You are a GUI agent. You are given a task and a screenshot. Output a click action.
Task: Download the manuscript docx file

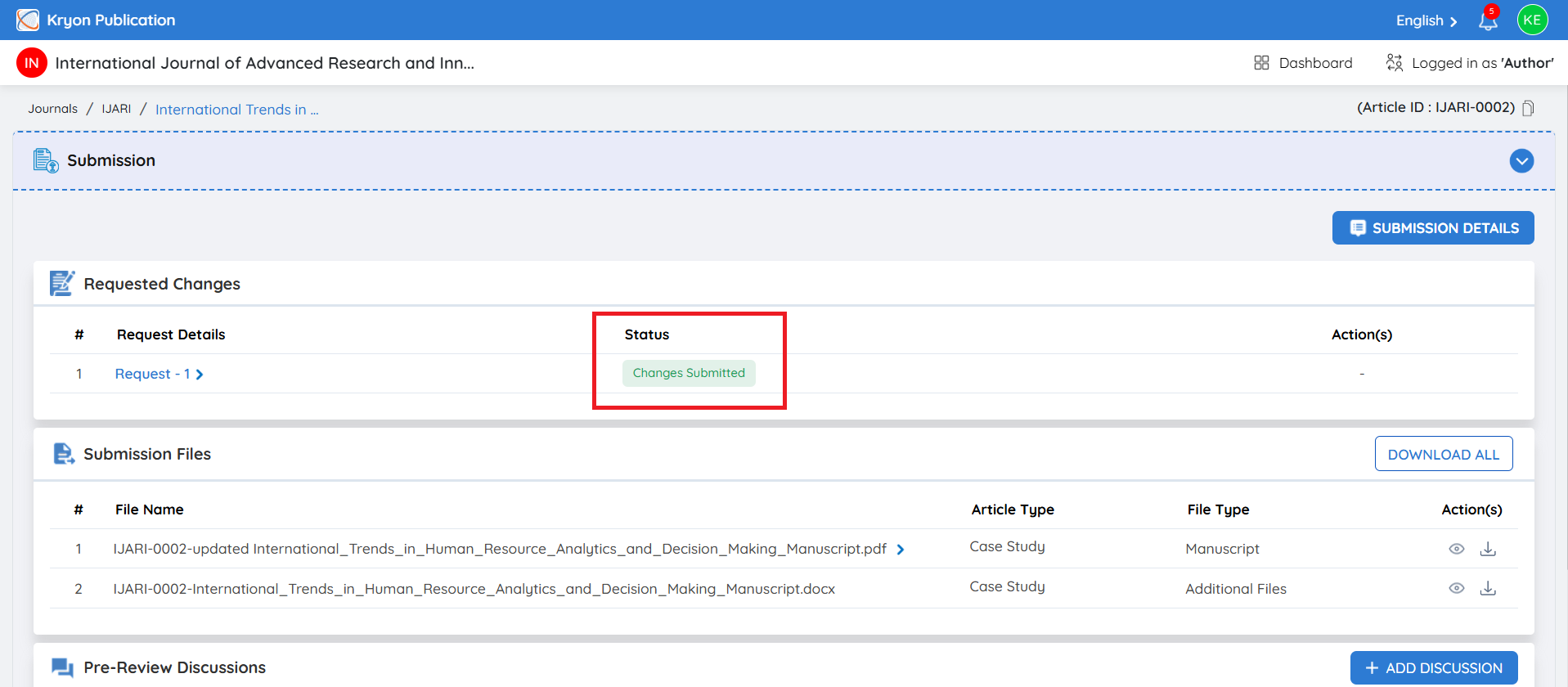click(1488, 588)
